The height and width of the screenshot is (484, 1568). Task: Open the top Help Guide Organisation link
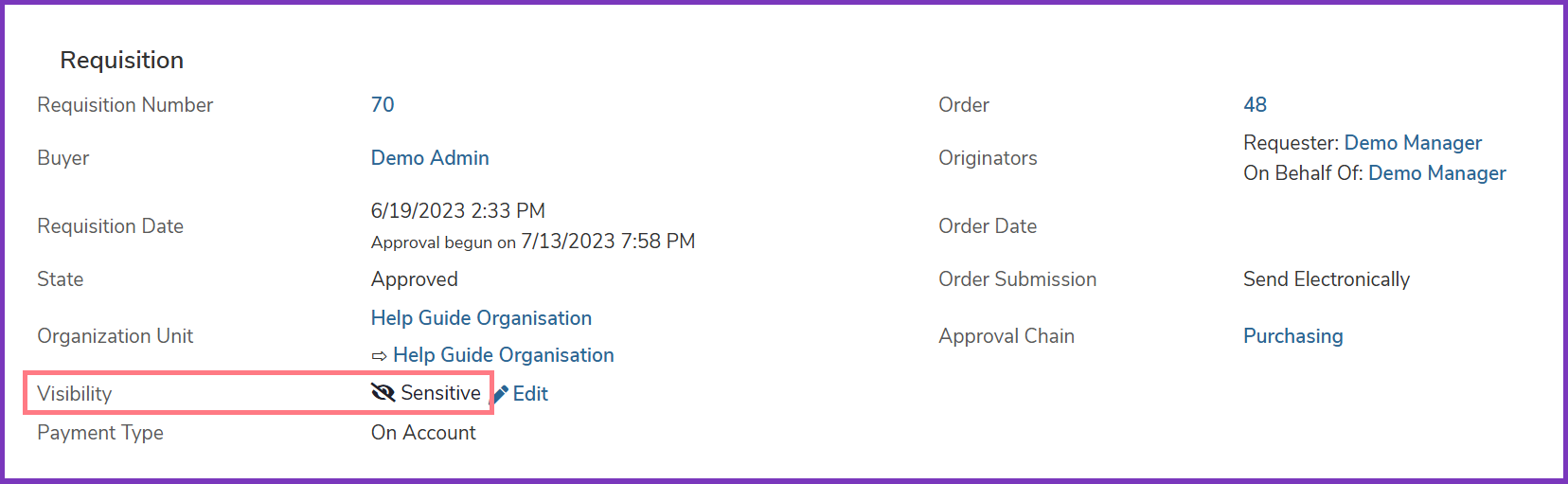(481, 318)
